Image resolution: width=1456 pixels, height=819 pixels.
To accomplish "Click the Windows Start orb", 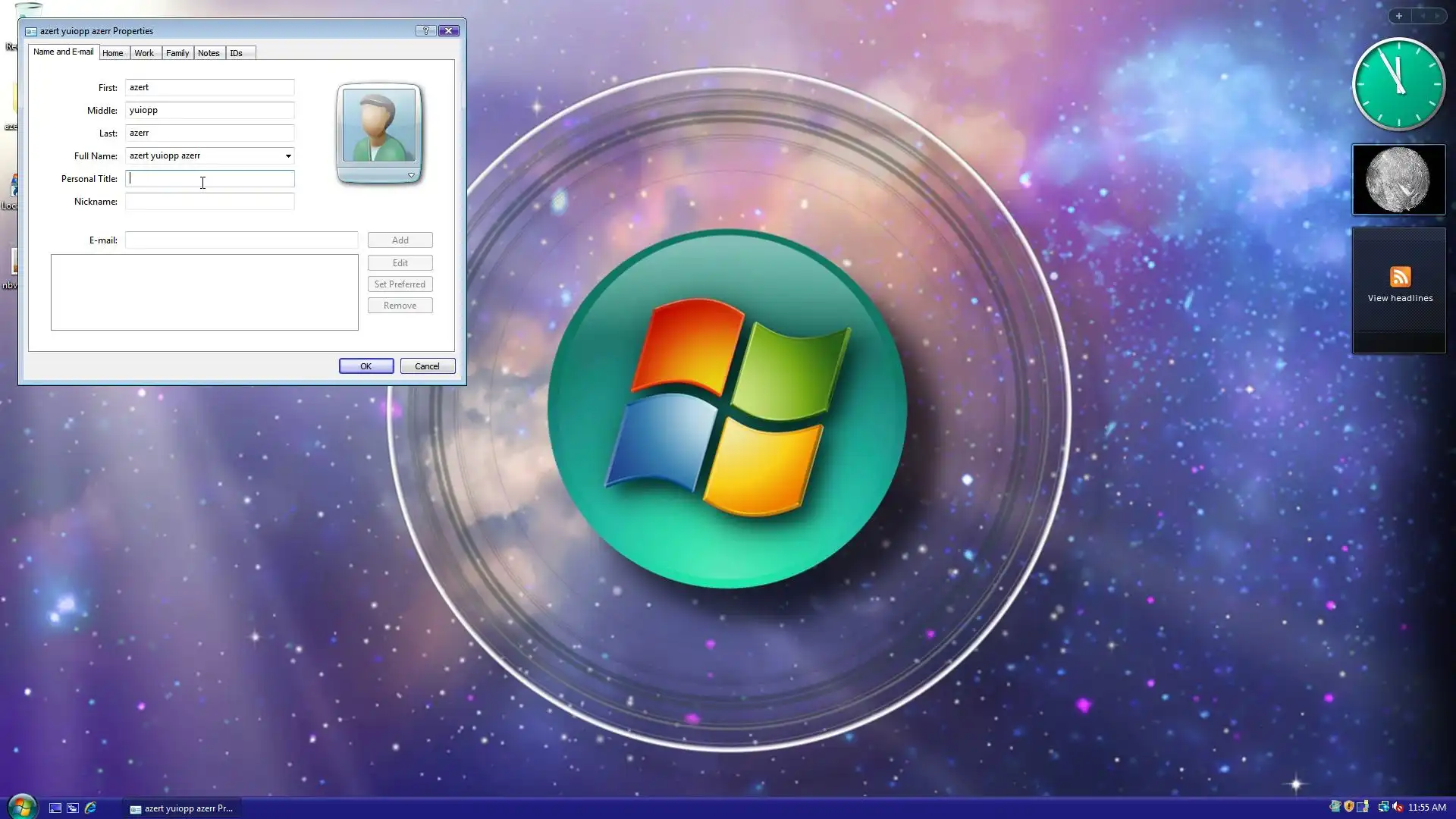I will [22, 807].
